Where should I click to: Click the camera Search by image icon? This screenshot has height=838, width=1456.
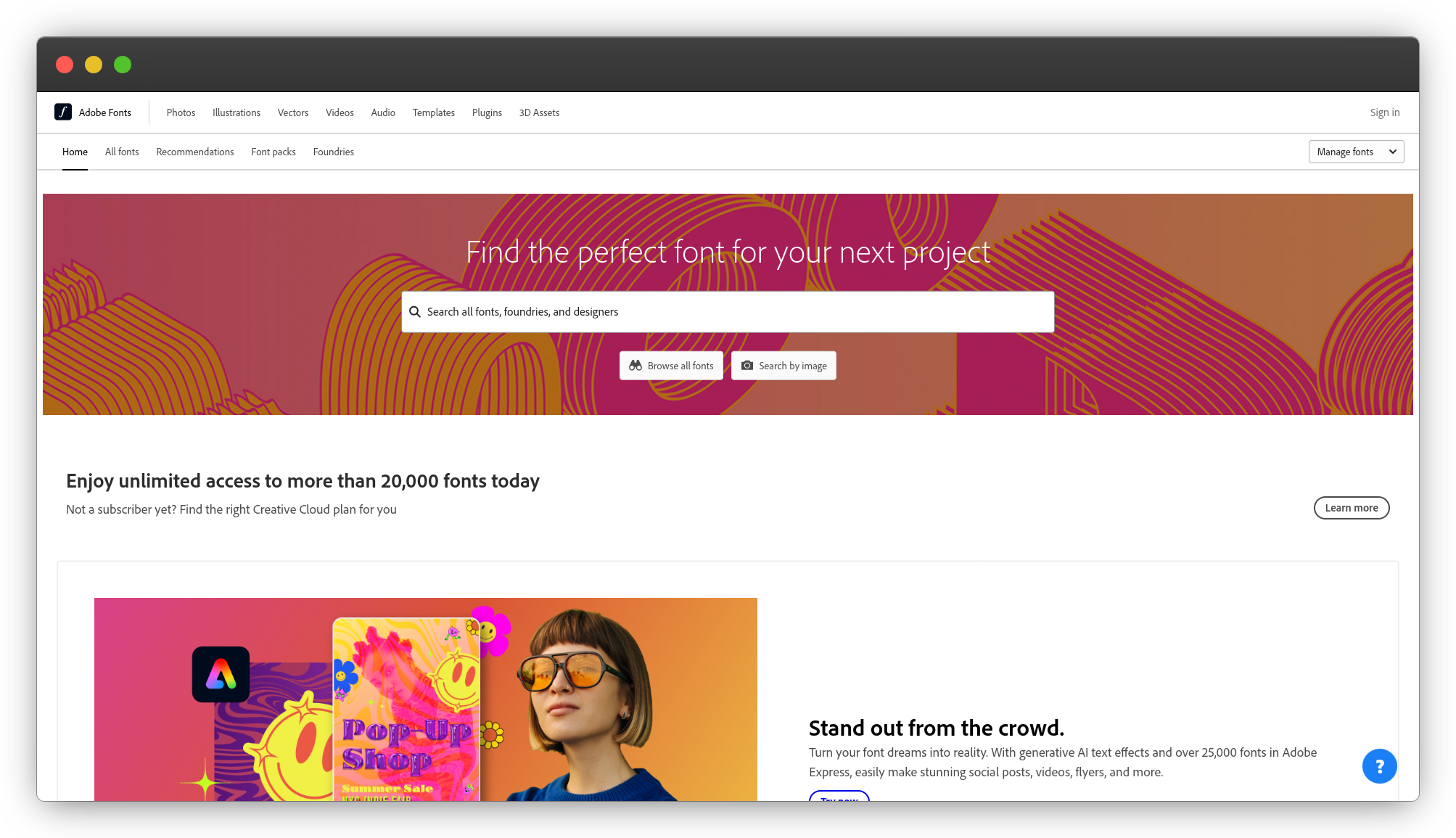pos(747,366)
